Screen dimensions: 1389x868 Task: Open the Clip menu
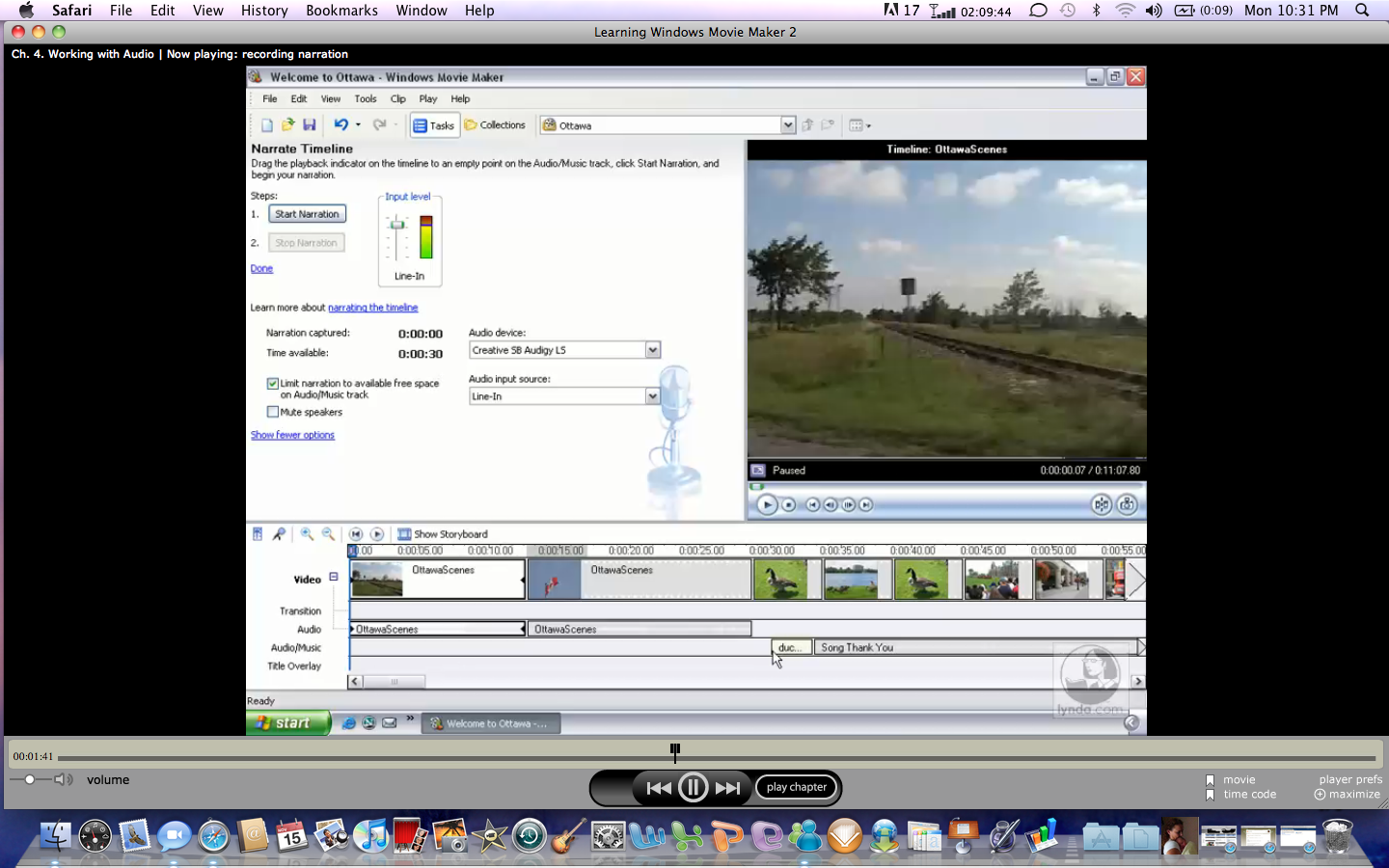point(397,99)
